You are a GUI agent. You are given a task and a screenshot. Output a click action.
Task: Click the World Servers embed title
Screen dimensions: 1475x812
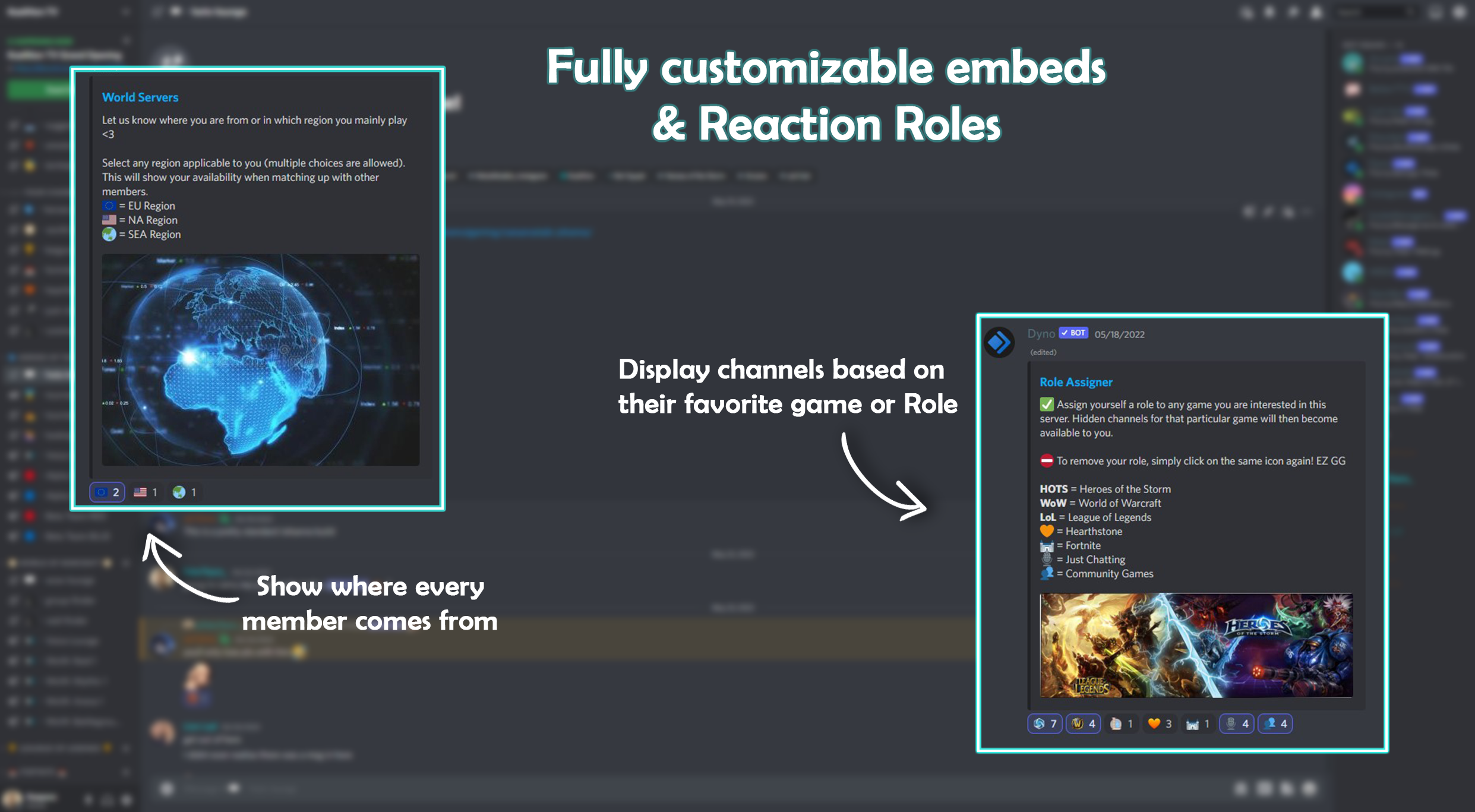tap(140, 97)
